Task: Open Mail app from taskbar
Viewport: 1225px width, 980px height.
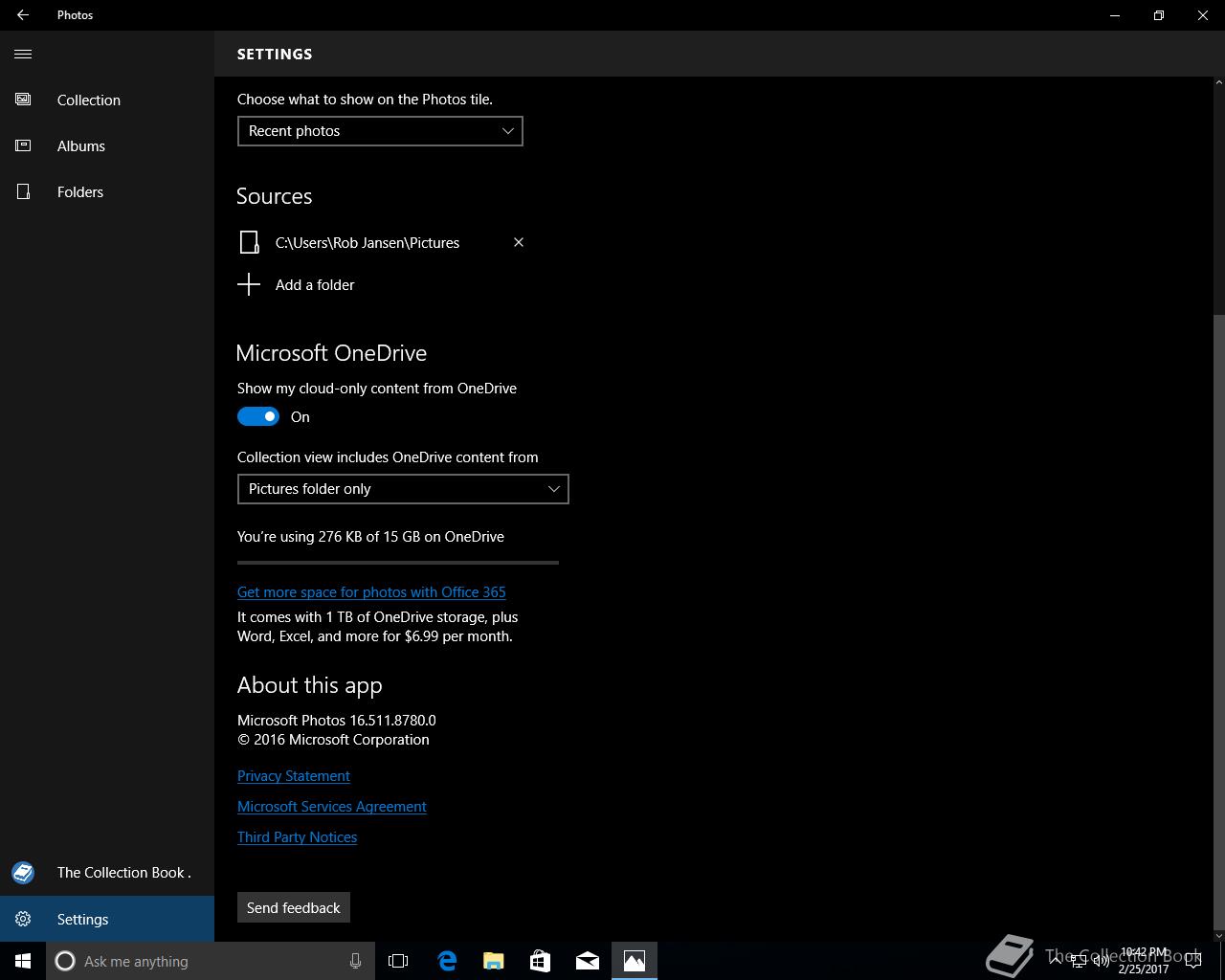Action: click(587, 961)
